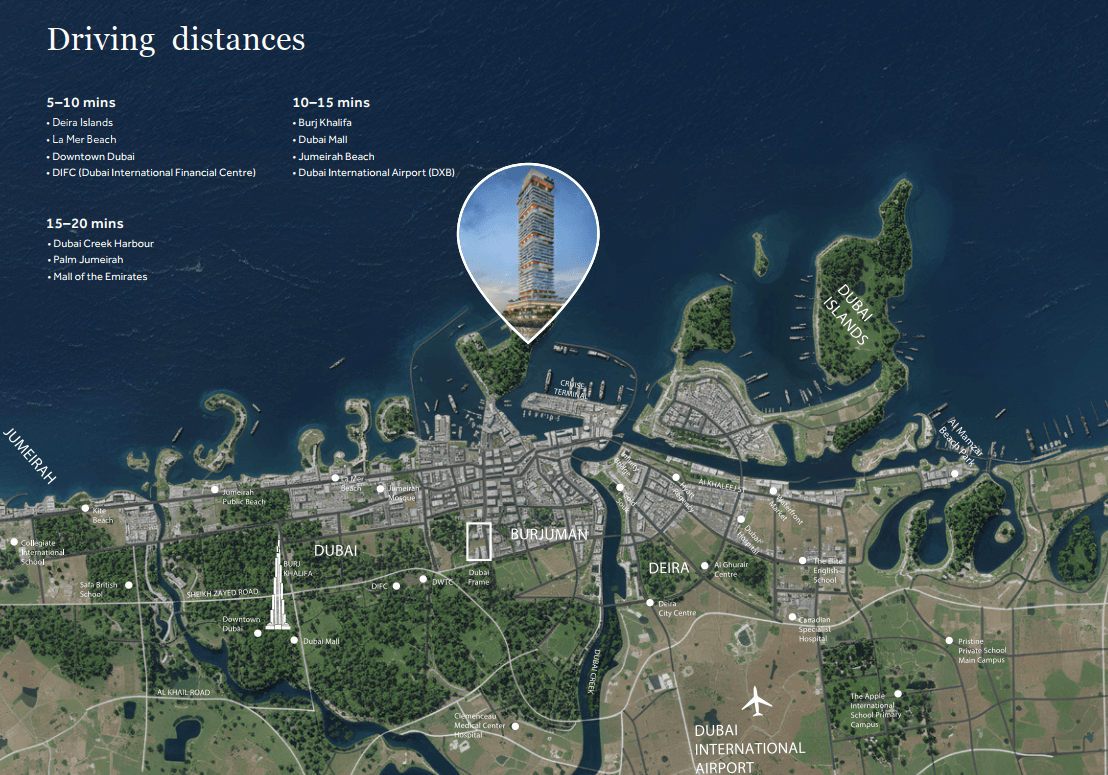Viewport: 1108px width, 775px height.
Task: Click the Safa British School marker
Action: pyautogui.click(x=127, y=584)
